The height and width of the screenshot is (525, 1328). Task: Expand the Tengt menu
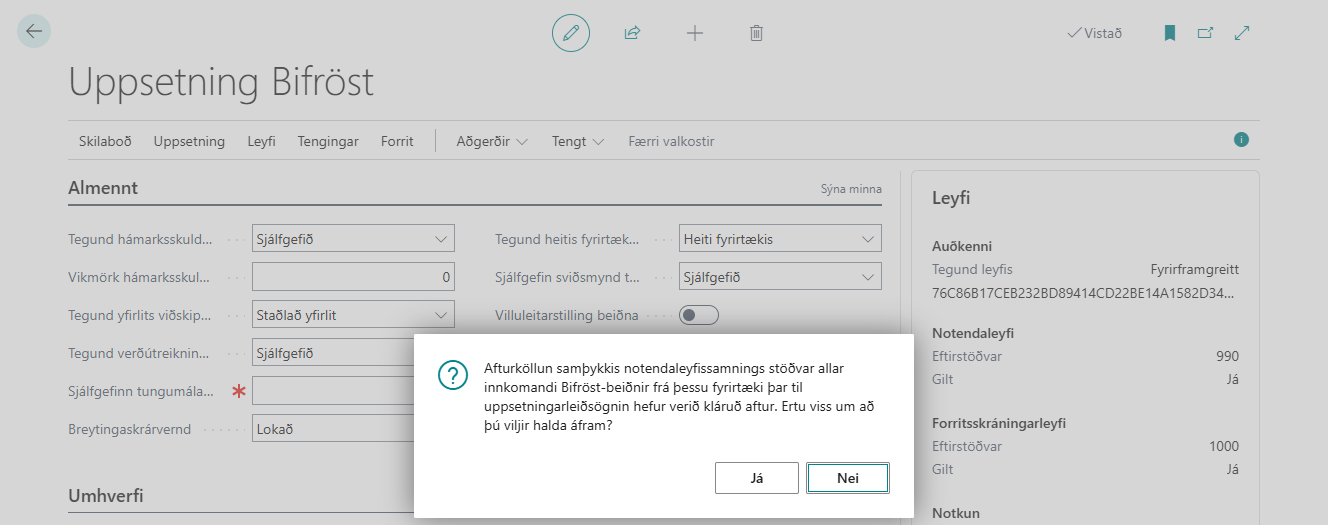click(578, 141)
